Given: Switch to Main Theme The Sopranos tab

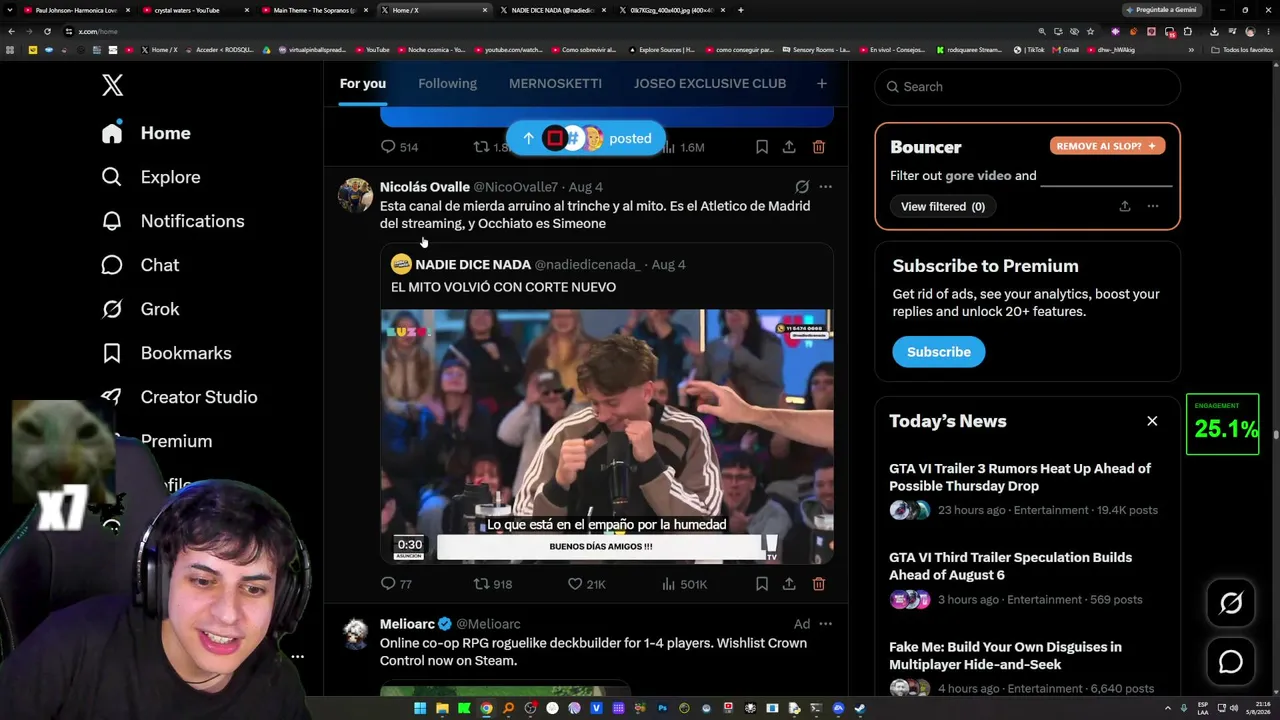Looking at the screenshot, I should pos(314,10).
